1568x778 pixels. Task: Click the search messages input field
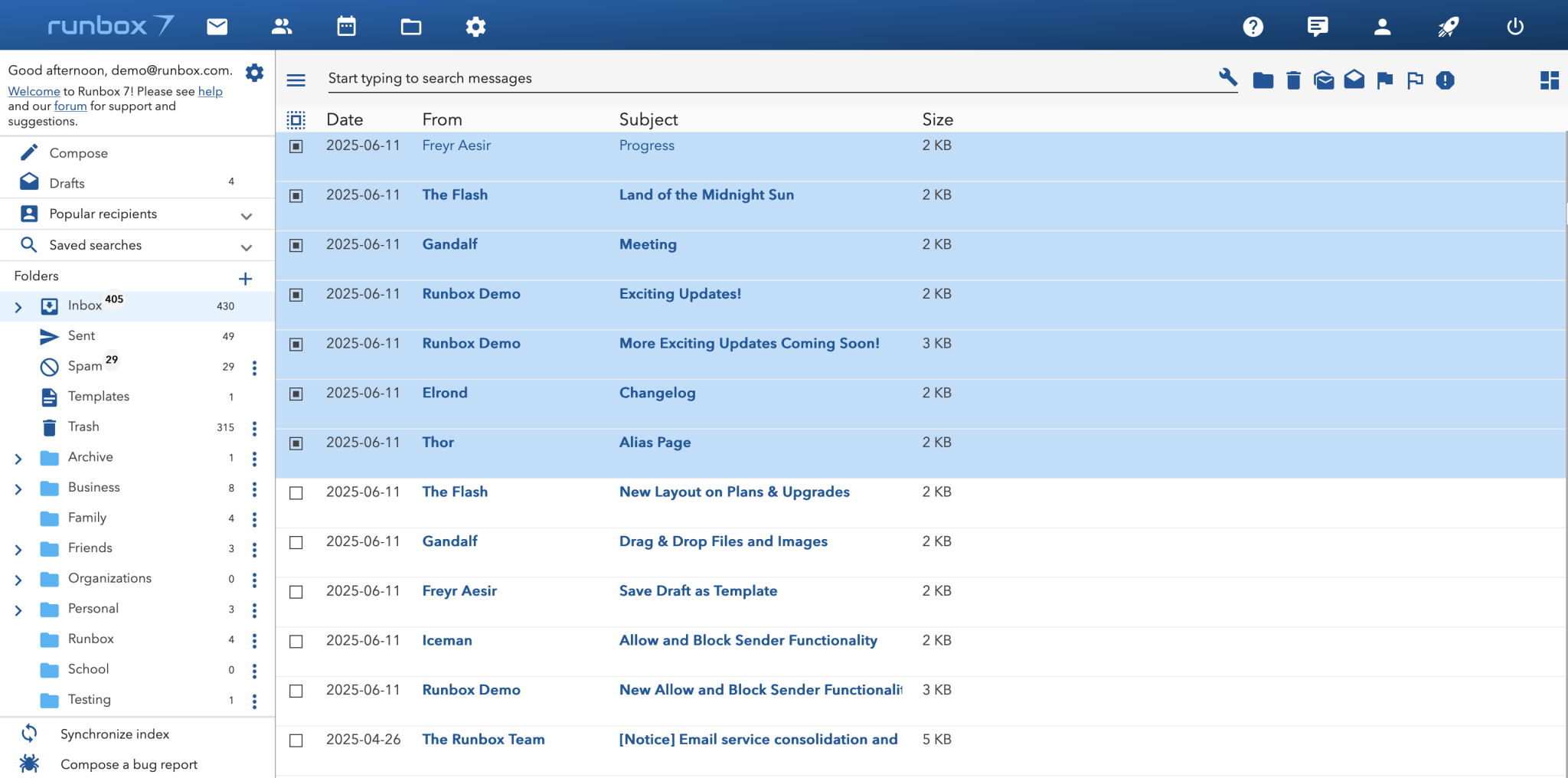pyautogui.click(x=766, y=78)
